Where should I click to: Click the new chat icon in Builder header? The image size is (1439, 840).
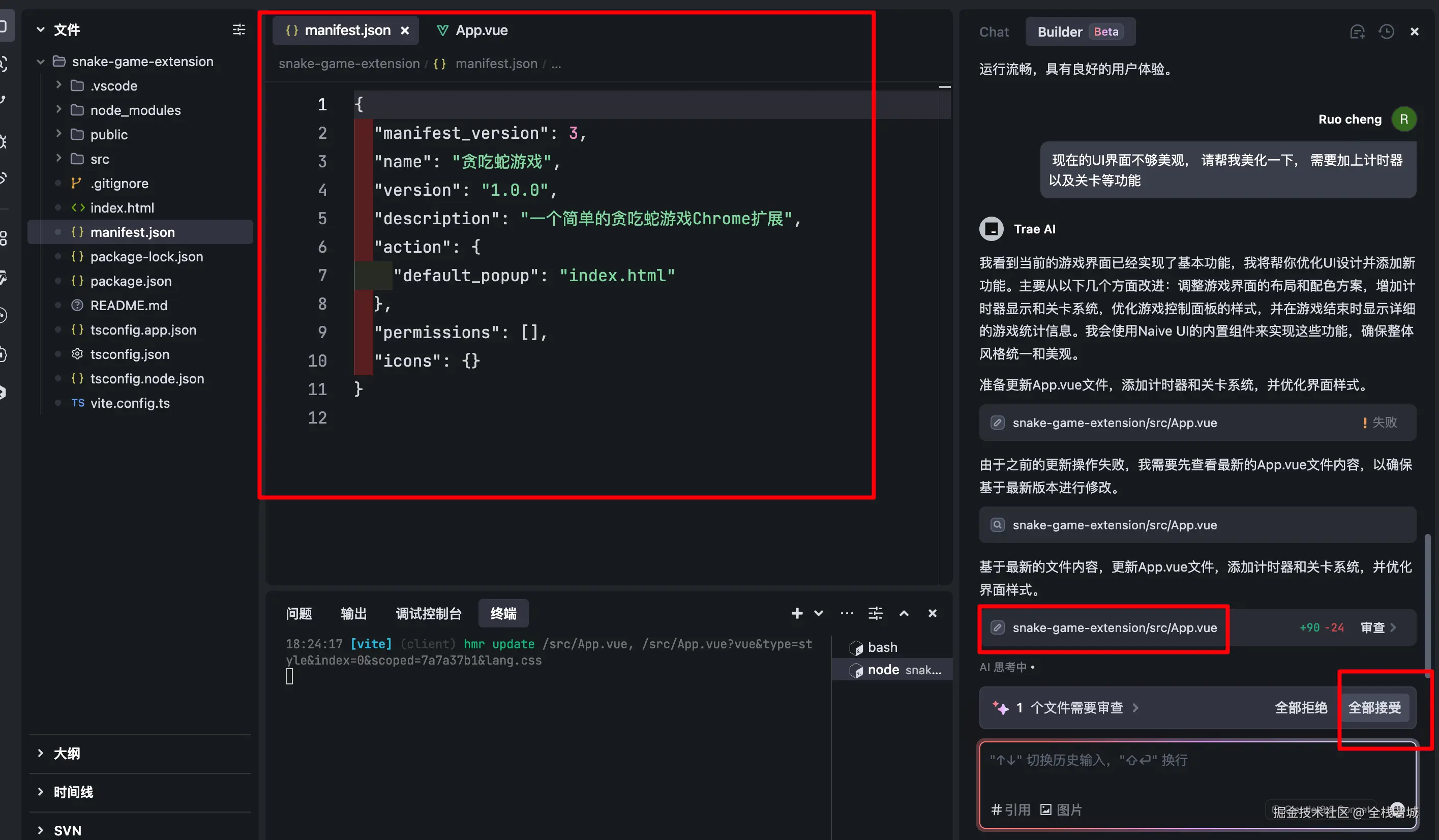point(1357,32)
